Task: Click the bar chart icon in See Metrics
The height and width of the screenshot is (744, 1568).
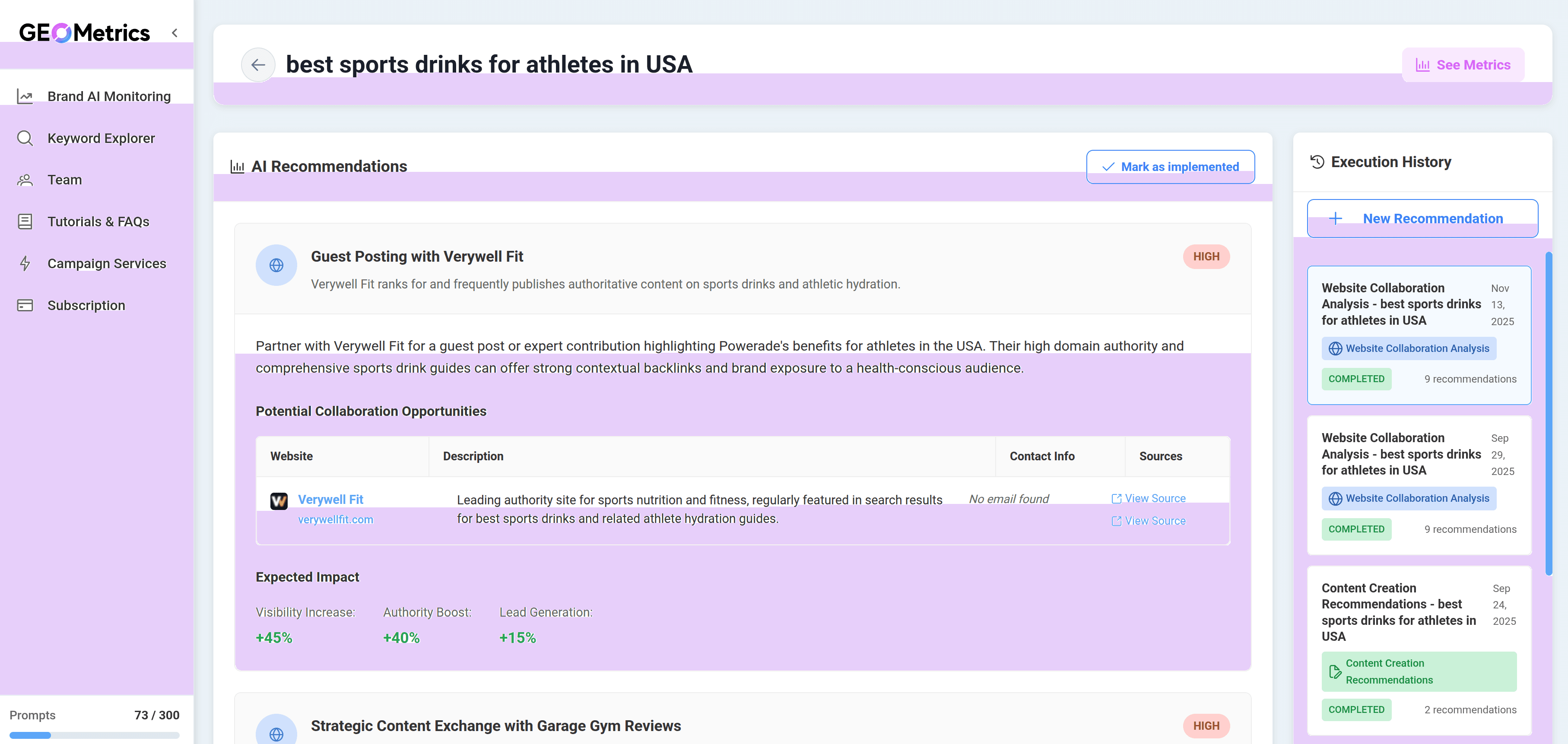Action: [1422, 65]
